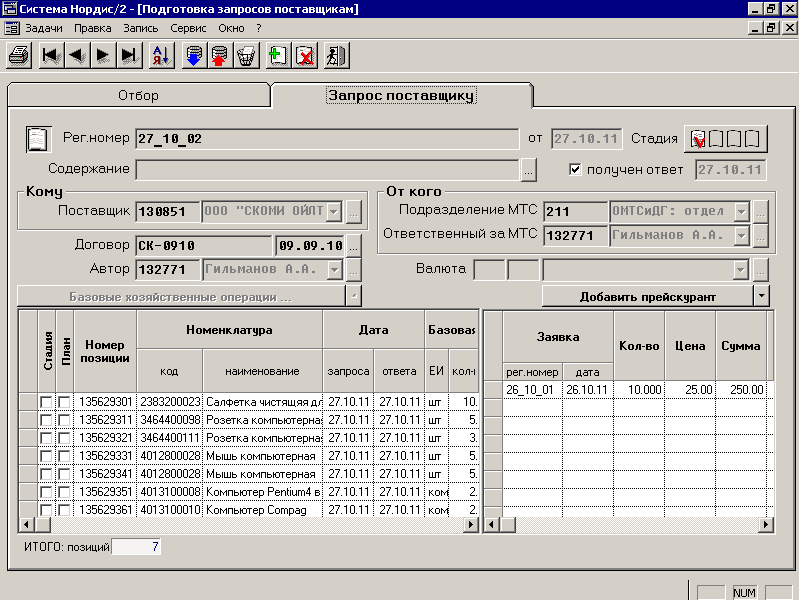Open the Задачи menu
The width and height of the screenshot is (800, 600).
(x=44, y=29)
